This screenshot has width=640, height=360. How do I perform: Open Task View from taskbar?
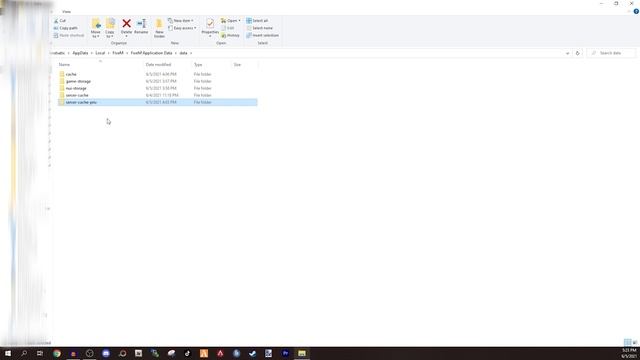coord(40,353)
